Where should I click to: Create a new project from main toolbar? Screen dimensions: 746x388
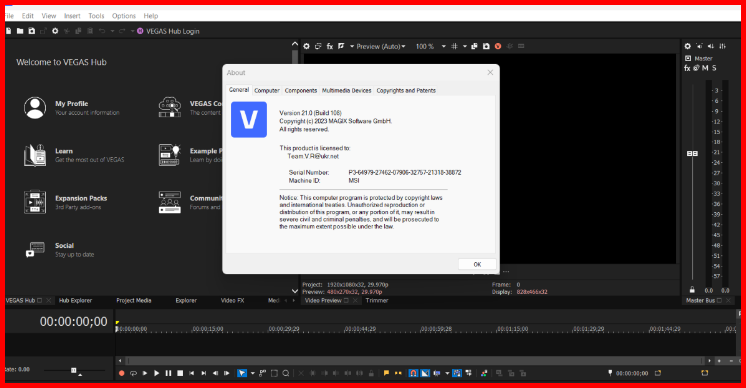(9, 31)
